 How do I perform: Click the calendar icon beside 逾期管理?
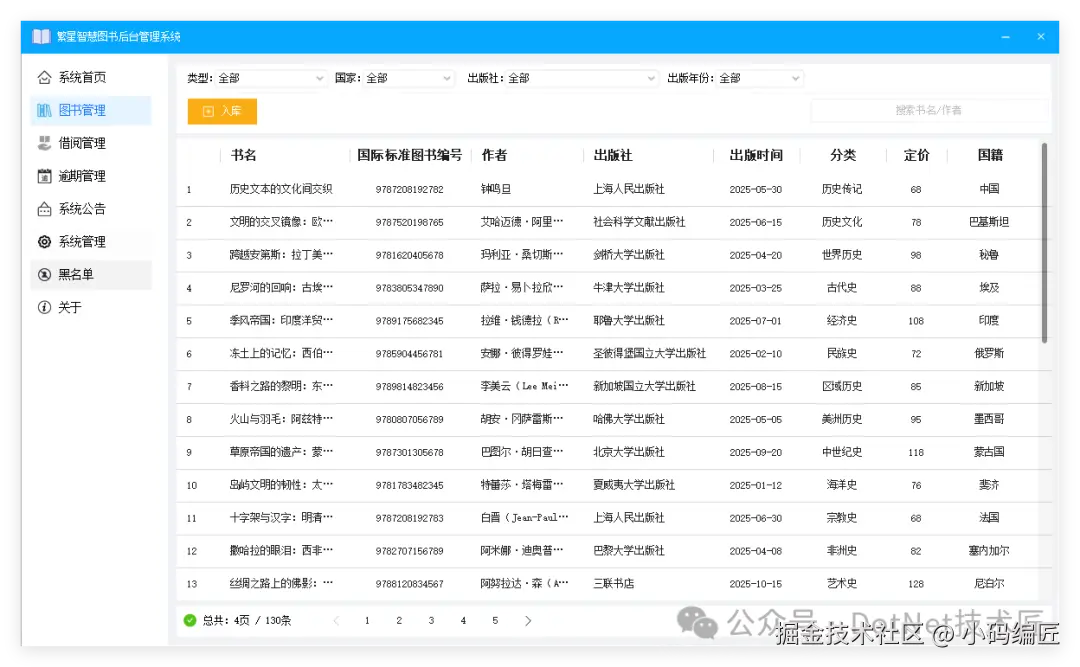44,176
